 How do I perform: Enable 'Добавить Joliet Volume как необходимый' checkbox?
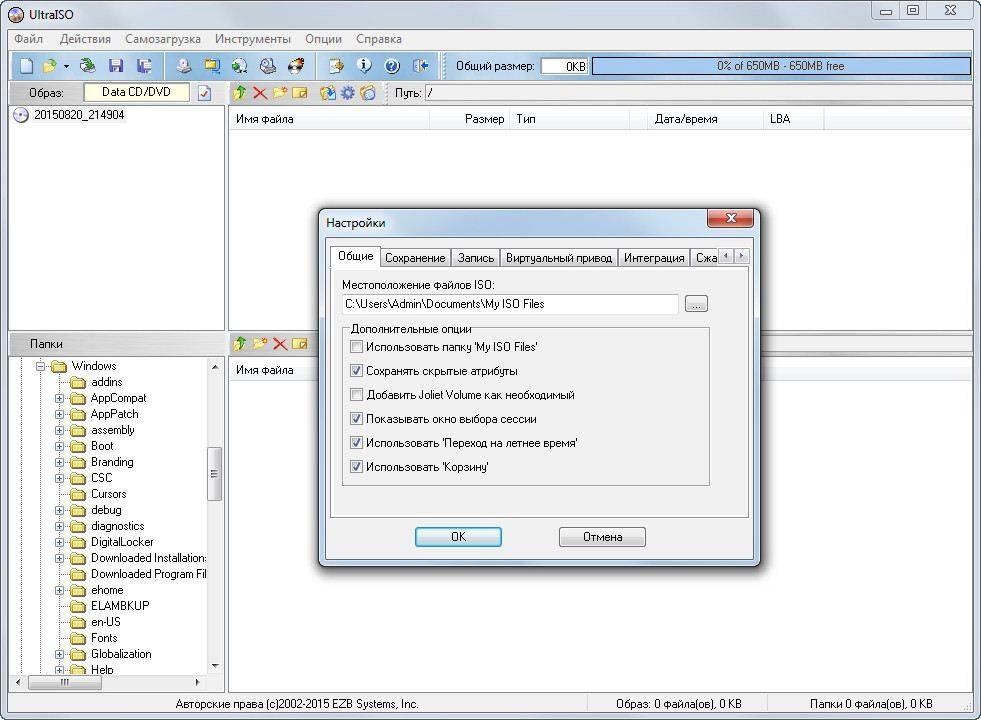coord(356,395)
